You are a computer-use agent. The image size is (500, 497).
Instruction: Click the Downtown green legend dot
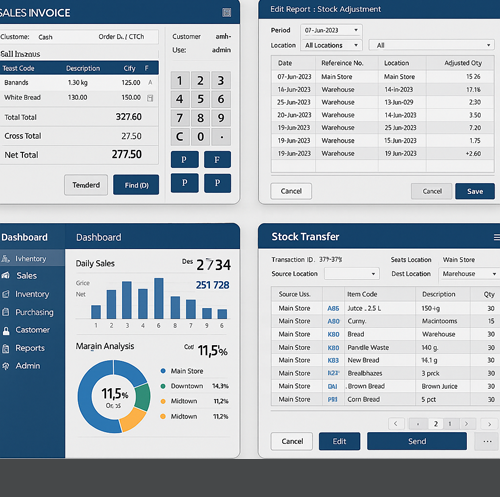[x=163, y=386]
